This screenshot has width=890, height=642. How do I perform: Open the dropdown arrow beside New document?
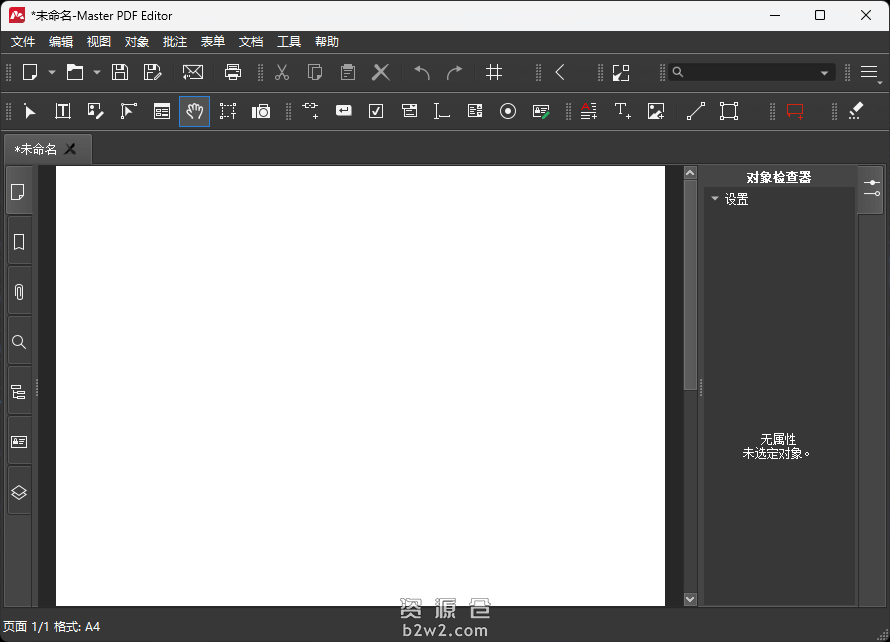pyautogui.click(x=52, y=72)
